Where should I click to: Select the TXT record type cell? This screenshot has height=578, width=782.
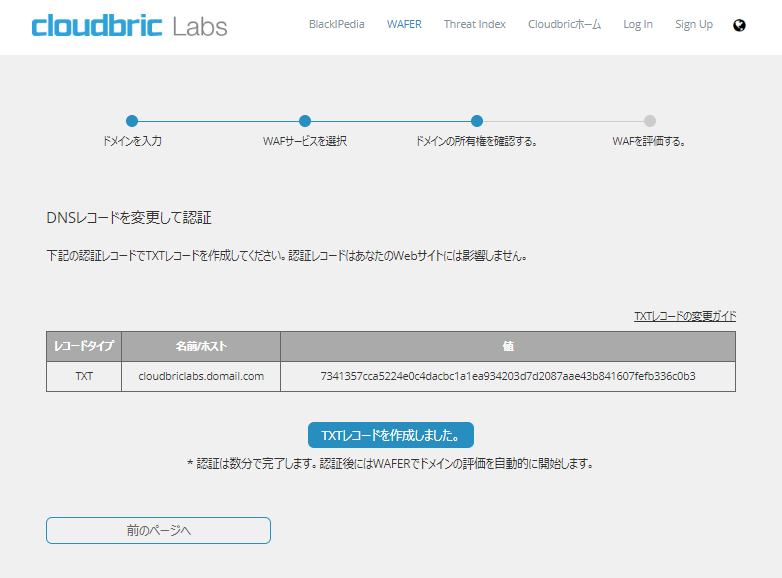[84, 377]
